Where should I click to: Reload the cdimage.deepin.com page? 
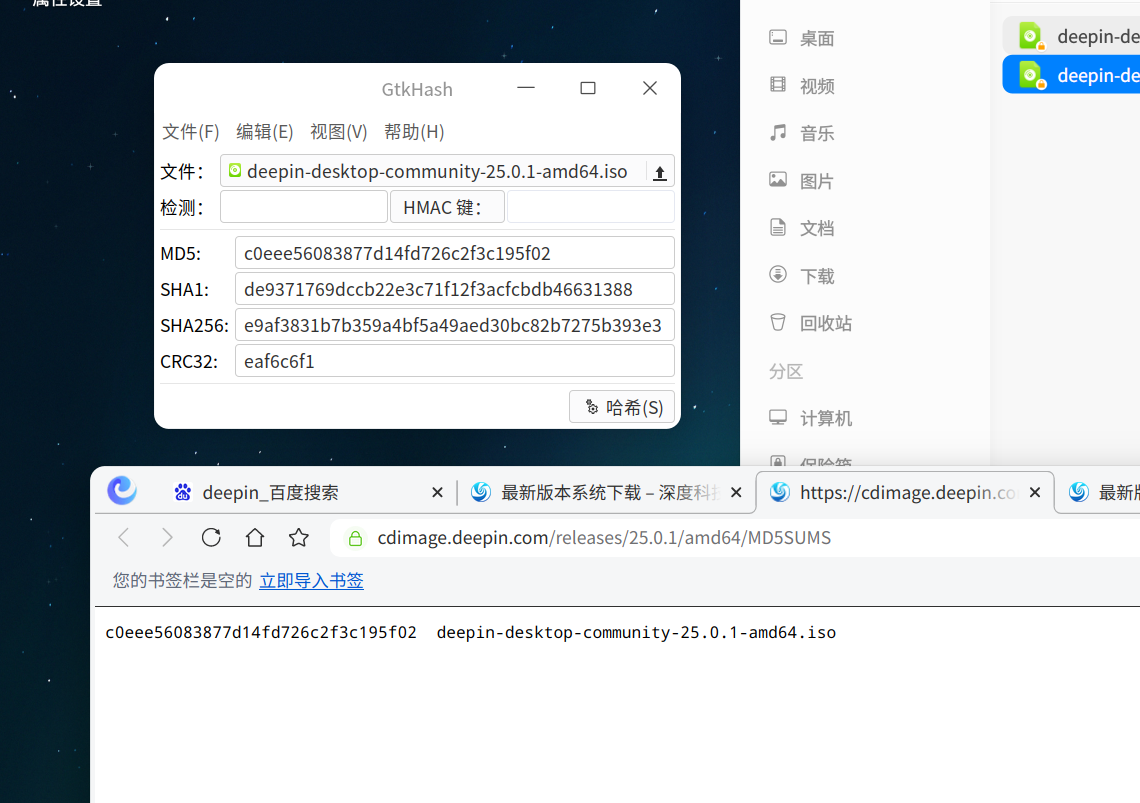point(211,538)
